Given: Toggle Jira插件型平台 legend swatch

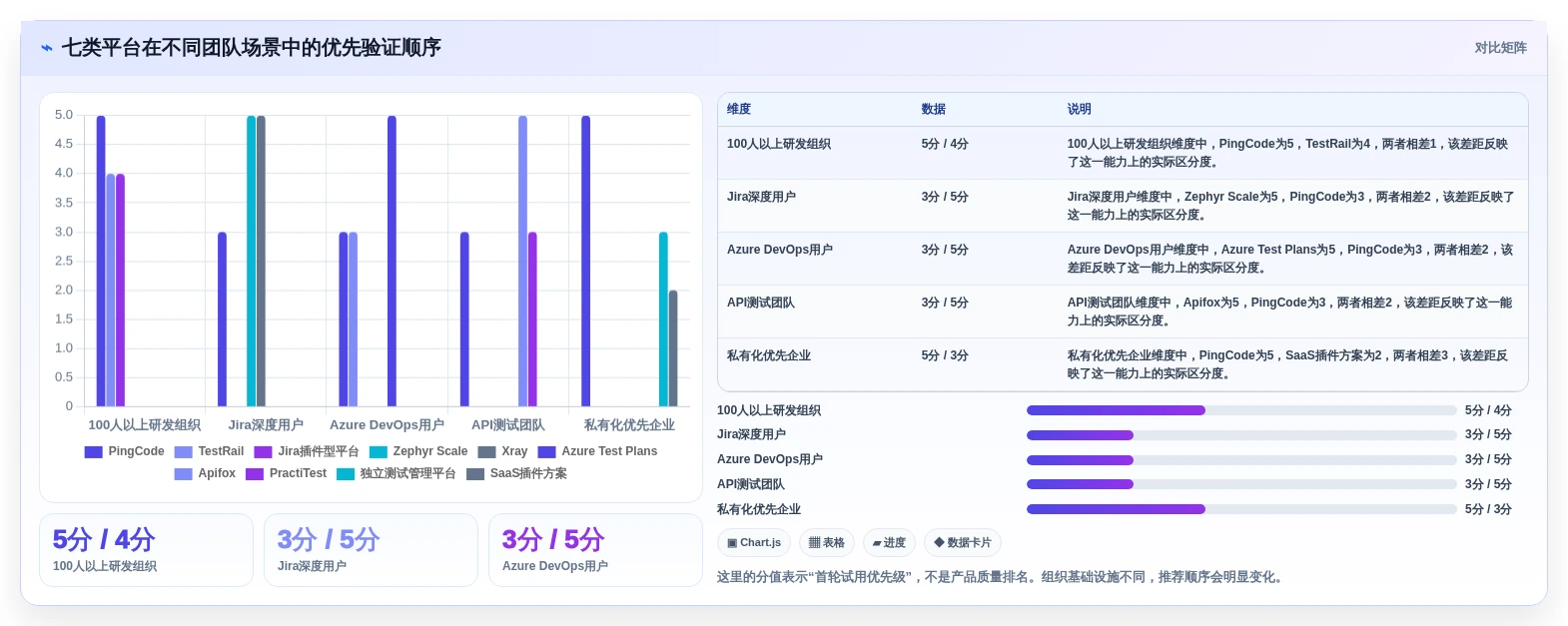Looking at the screenshot, I should click(263, 452).
